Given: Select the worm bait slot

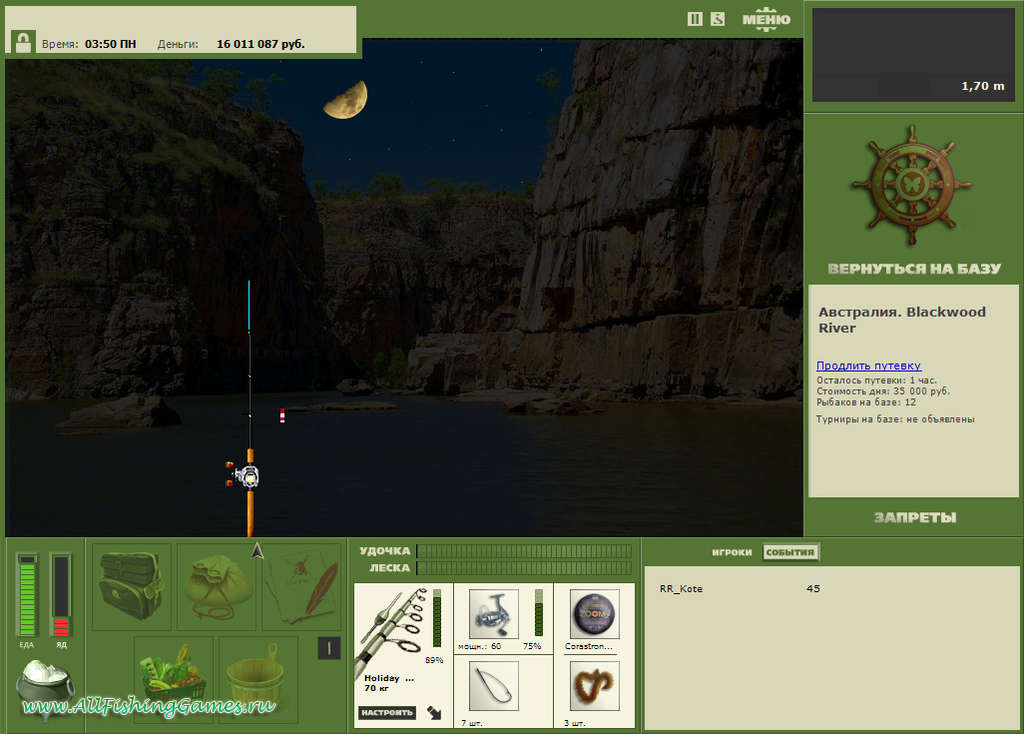Looking at the screenshot, I should (x=594, y=686).
